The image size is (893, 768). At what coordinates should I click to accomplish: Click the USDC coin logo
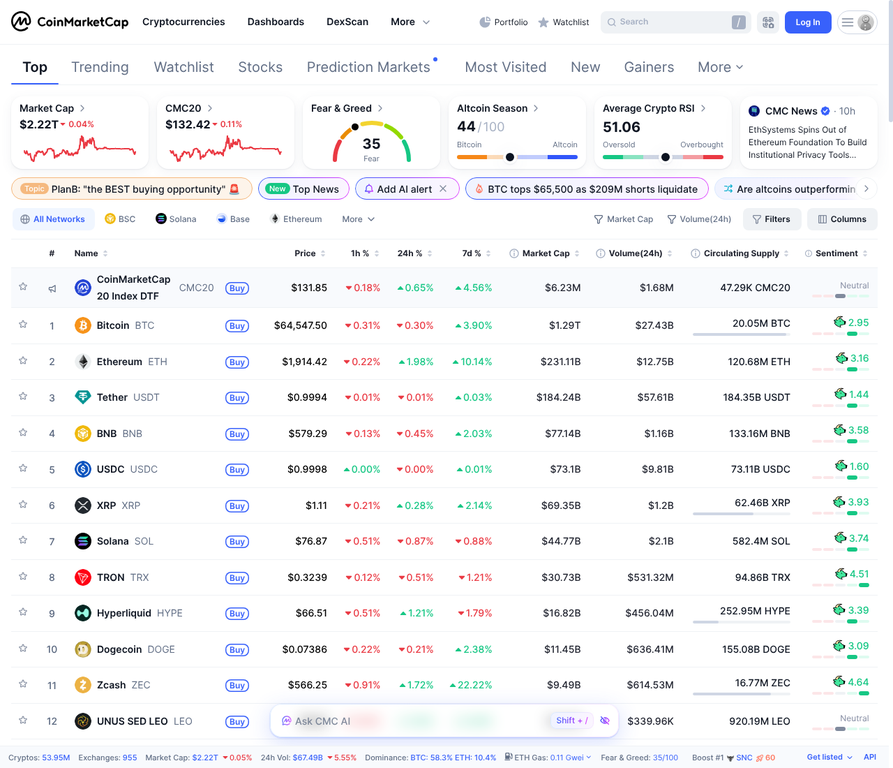(83, 469)
